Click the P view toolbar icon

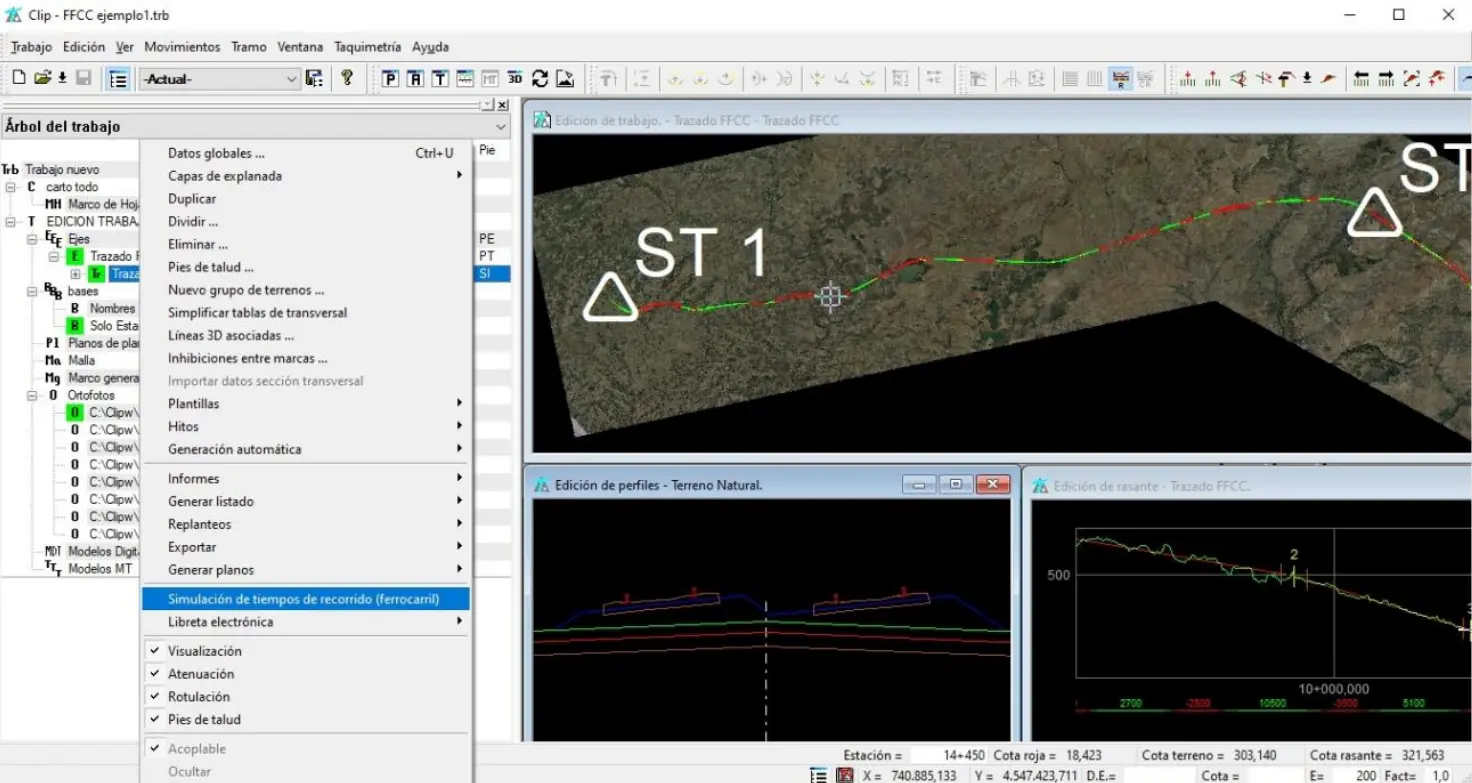point(390,79)
